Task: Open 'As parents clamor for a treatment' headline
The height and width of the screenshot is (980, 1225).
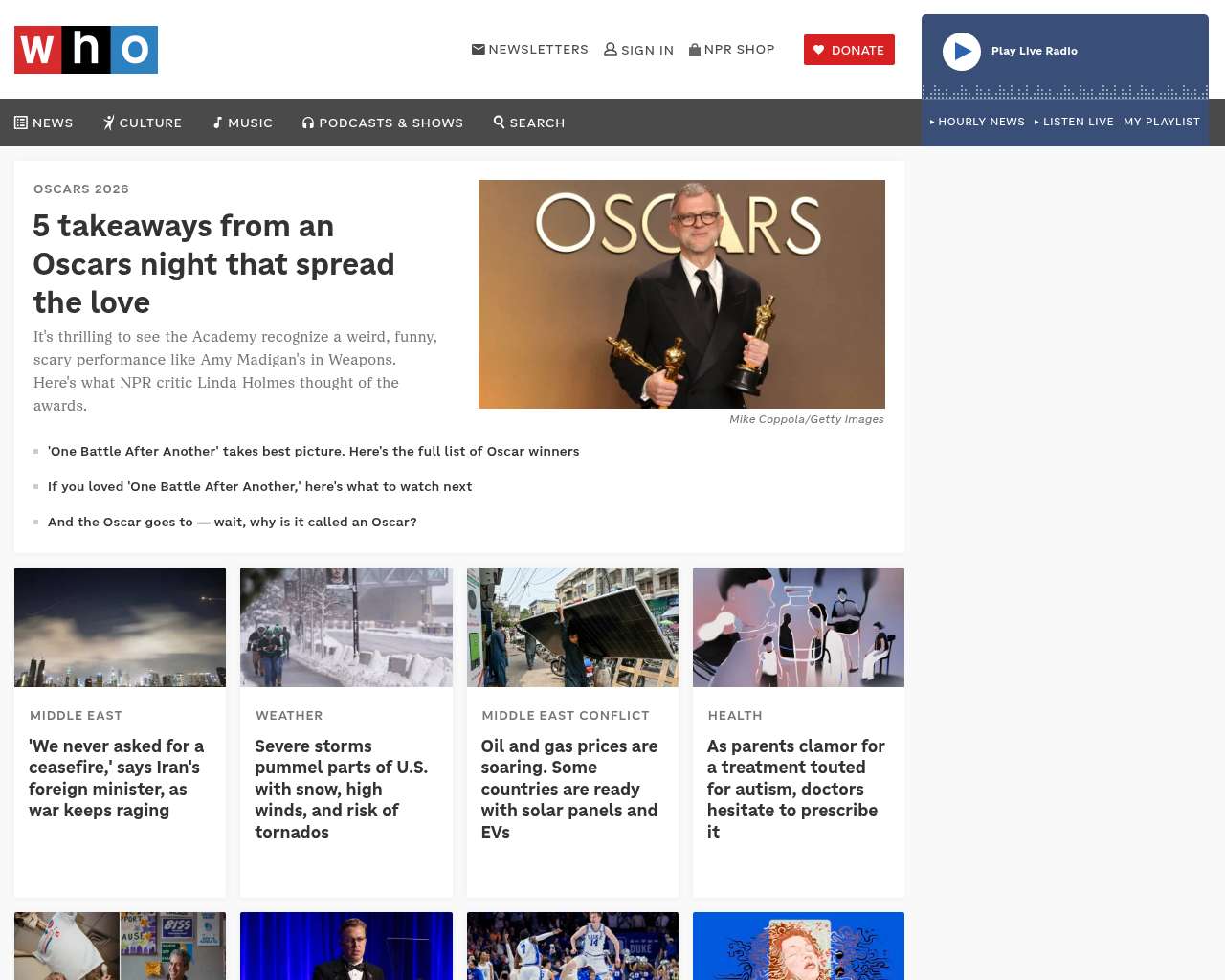Action: pyautogui.click(x=796, y=789)
